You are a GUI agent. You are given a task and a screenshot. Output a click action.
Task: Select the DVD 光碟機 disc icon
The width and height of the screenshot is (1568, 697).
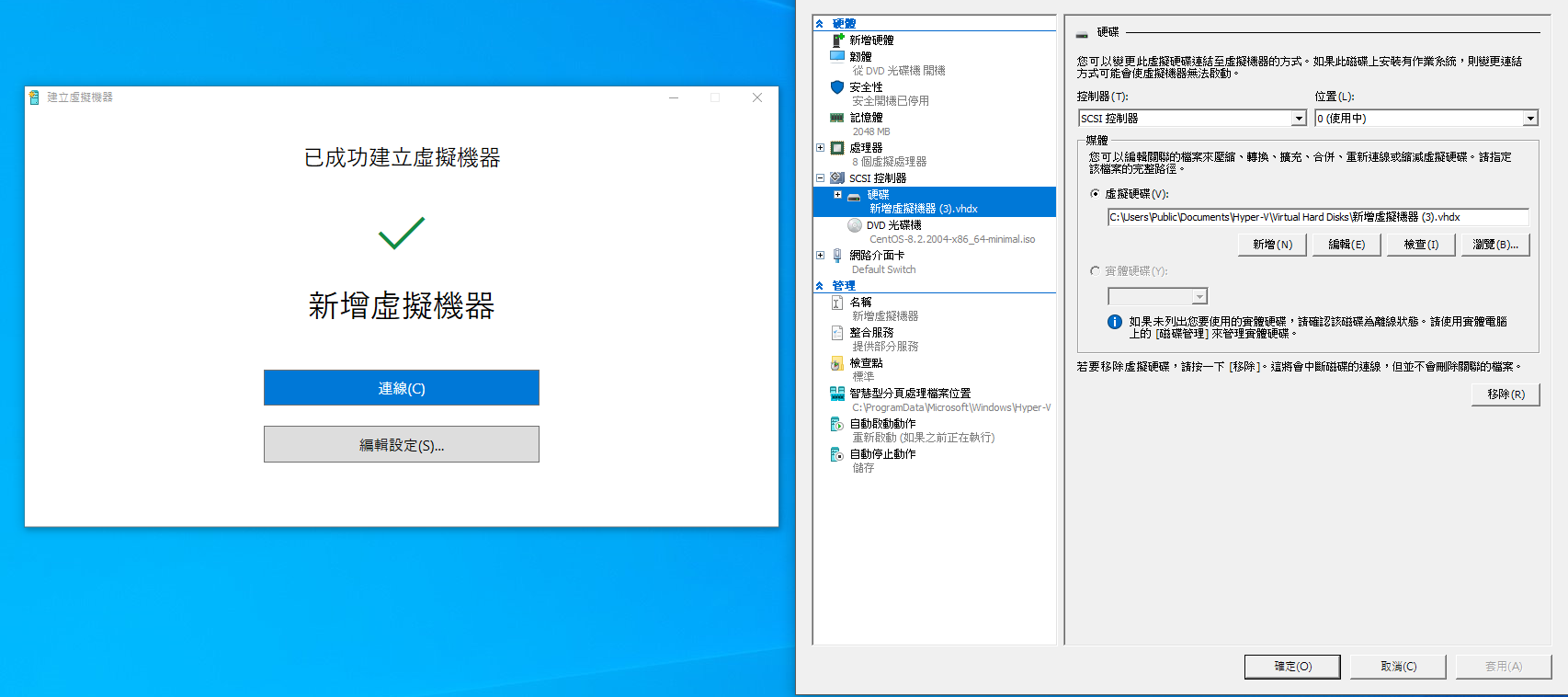(855, 225)
